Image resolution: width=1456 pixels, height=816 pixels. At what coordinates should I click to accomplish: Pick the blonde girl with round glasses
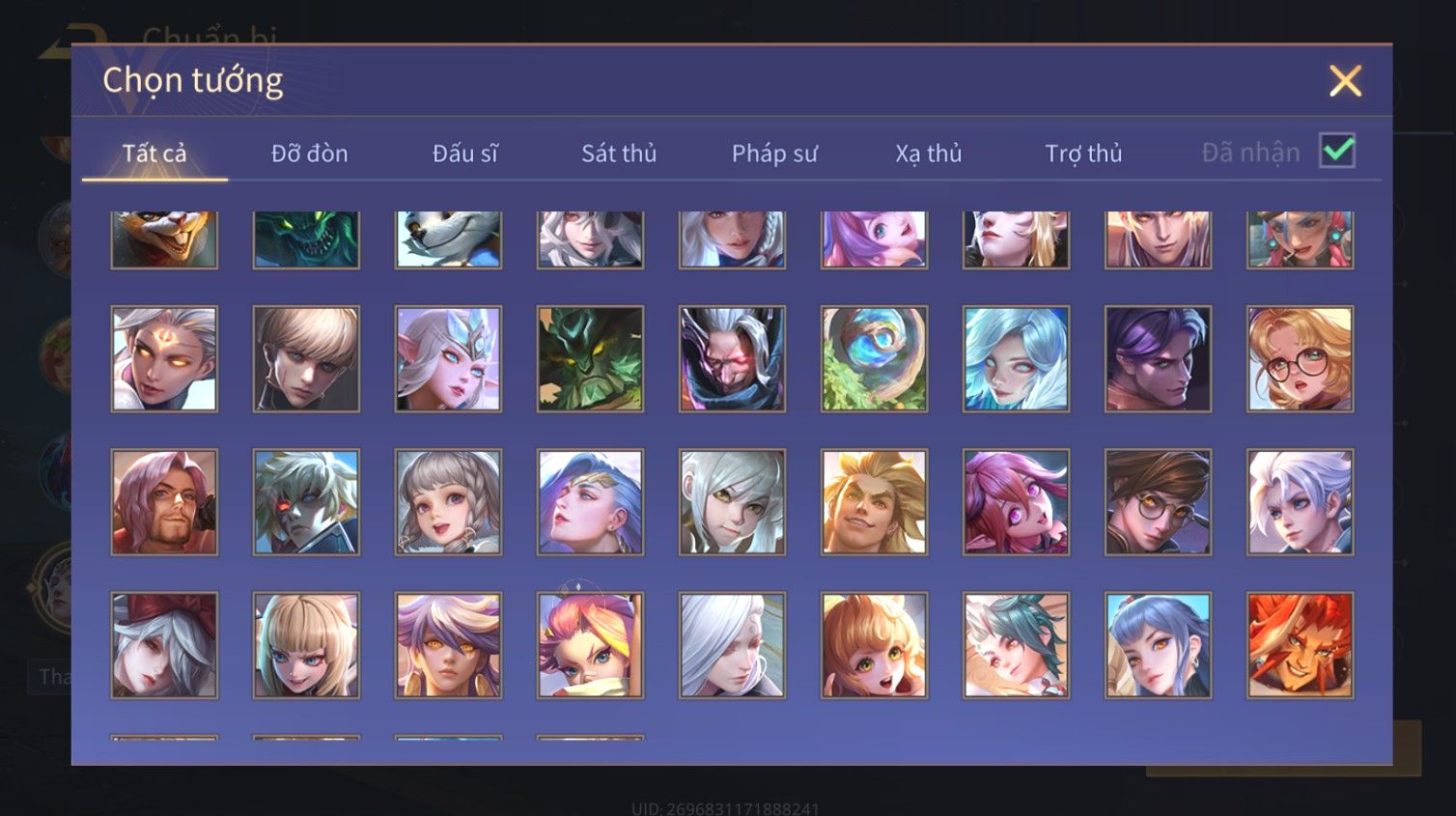pyautogui.click(x=1300, y=359)
